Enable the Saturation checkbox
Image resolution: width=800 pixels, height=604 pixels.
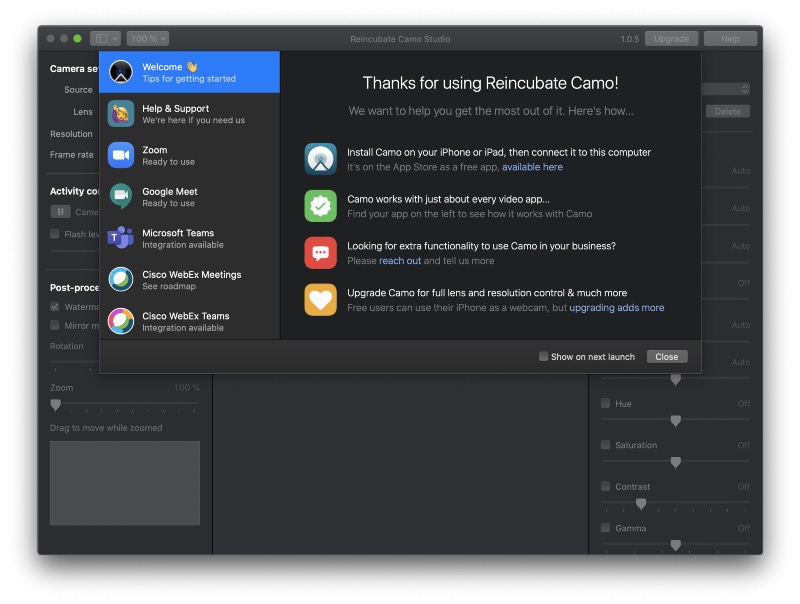[606, 445]
